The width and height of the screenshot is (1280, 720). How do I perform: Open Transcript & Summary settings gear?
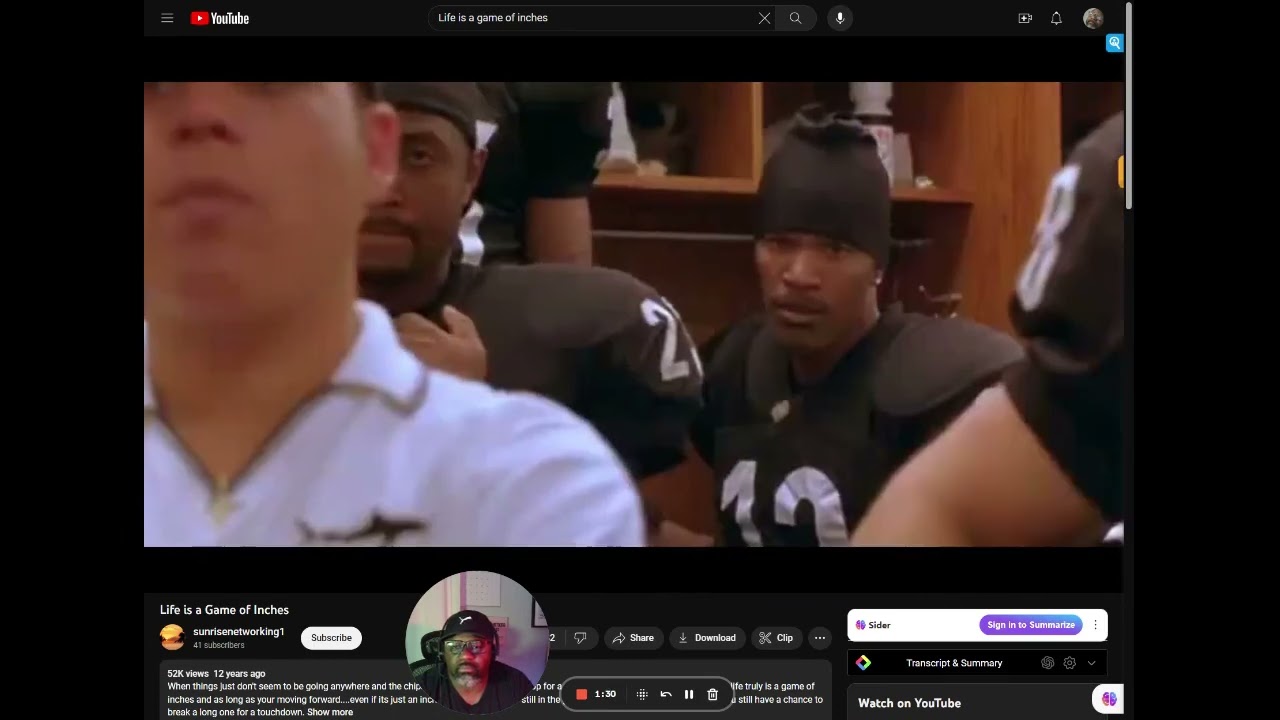[1069, 663]
